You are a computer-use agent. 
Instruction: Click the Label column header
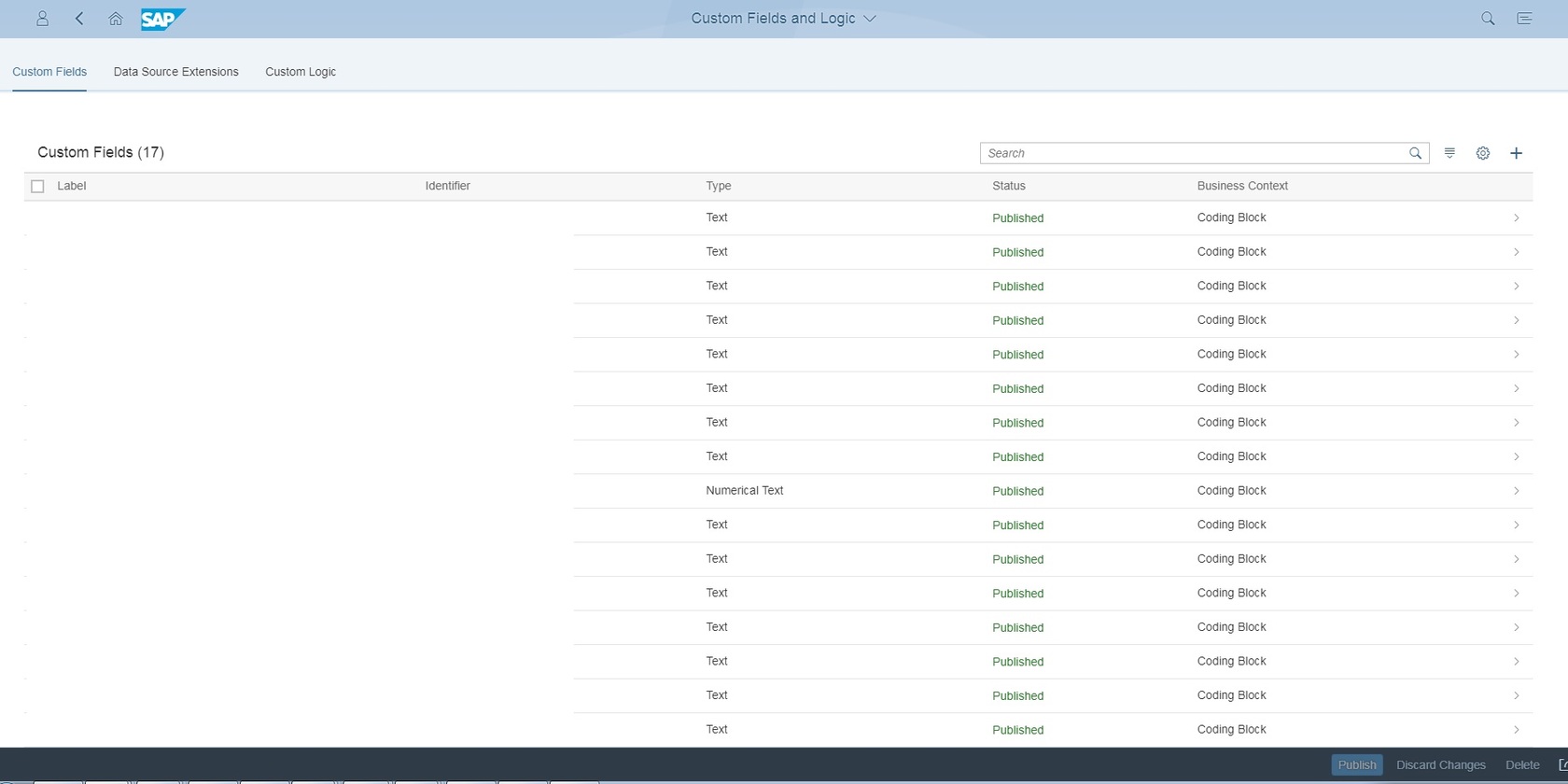72,186
